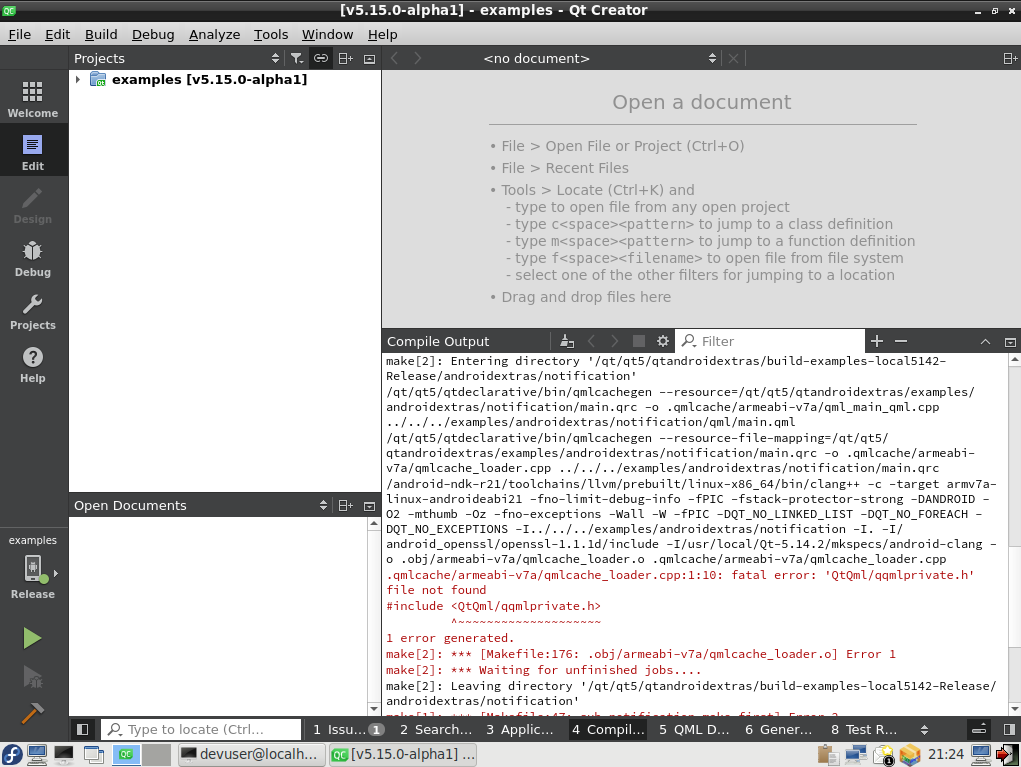Toggle the right sidebar visibility
Viewport: 1021px width, 767px height.
pos(1009,729)
